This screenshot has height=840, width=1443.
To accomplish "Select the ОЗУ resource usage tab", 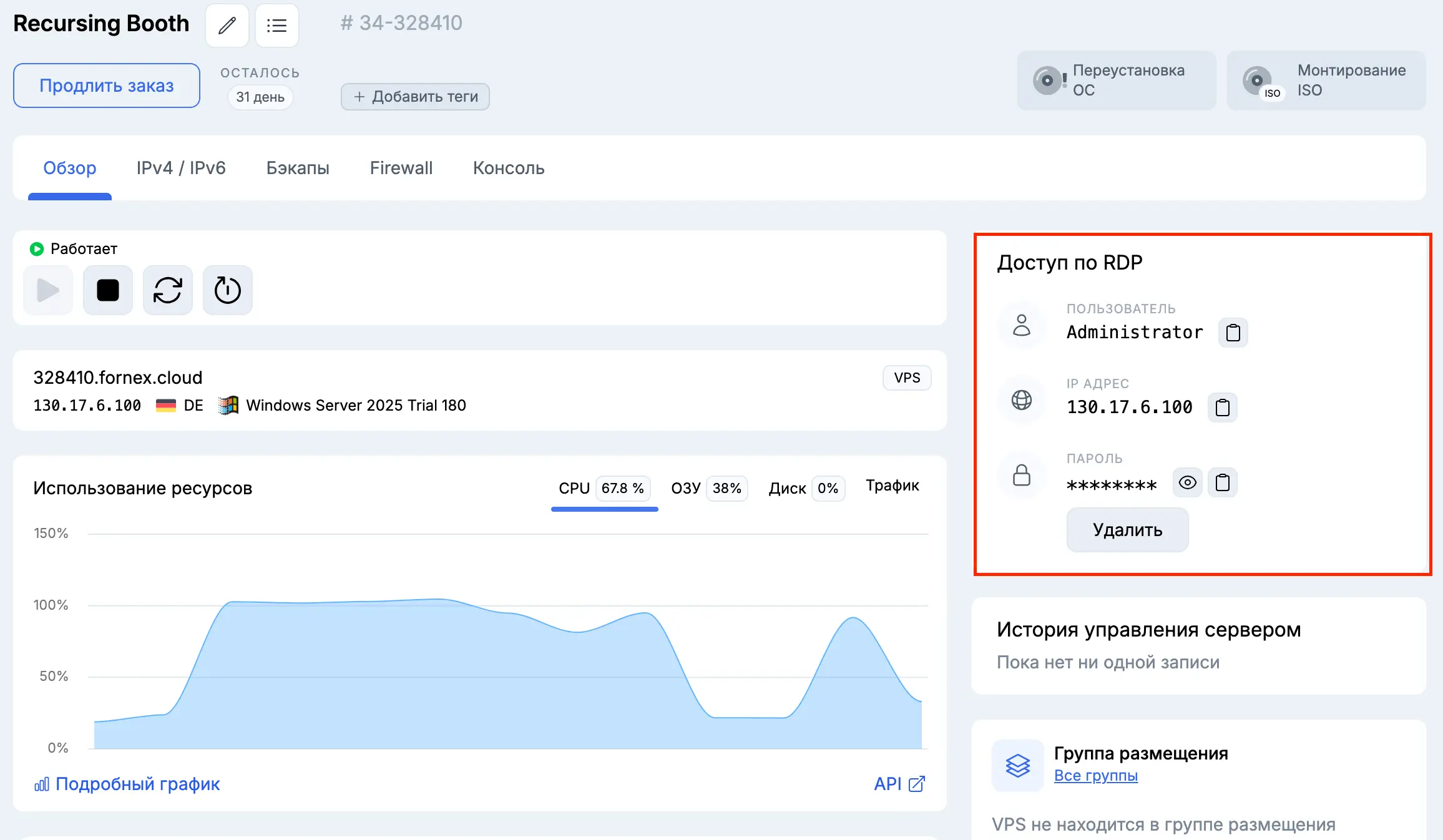I will click(709, 489).
